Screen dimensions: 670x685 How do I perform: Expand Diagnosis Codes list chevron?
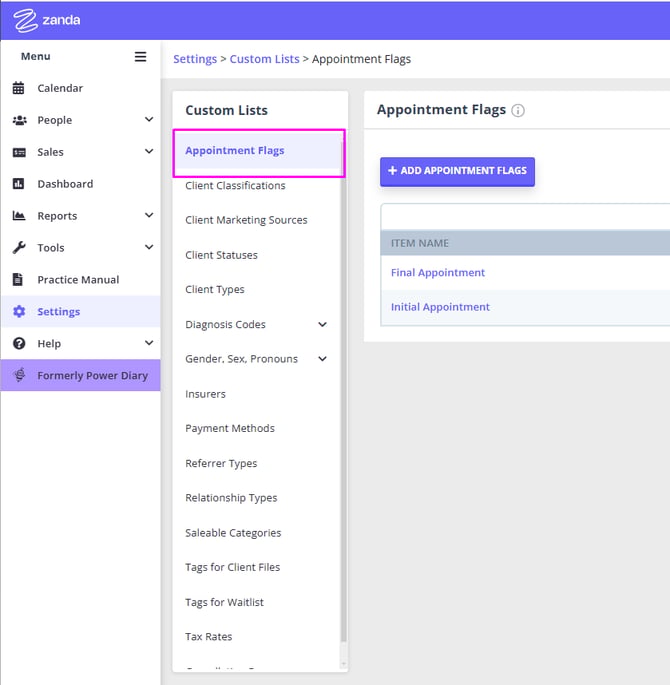[322, 325]
